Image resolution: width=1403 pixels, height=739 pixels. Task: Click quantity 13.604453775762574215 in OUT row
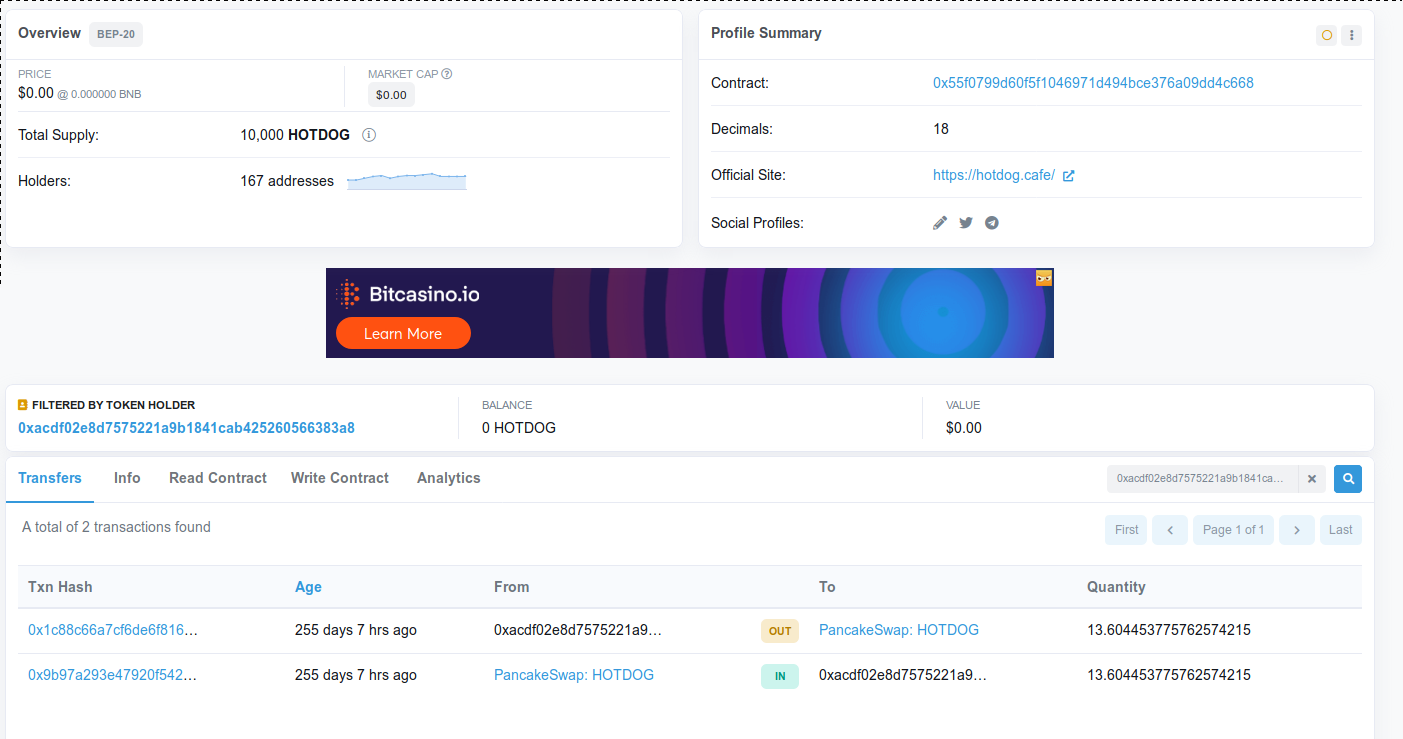[x=1169, y=630]
